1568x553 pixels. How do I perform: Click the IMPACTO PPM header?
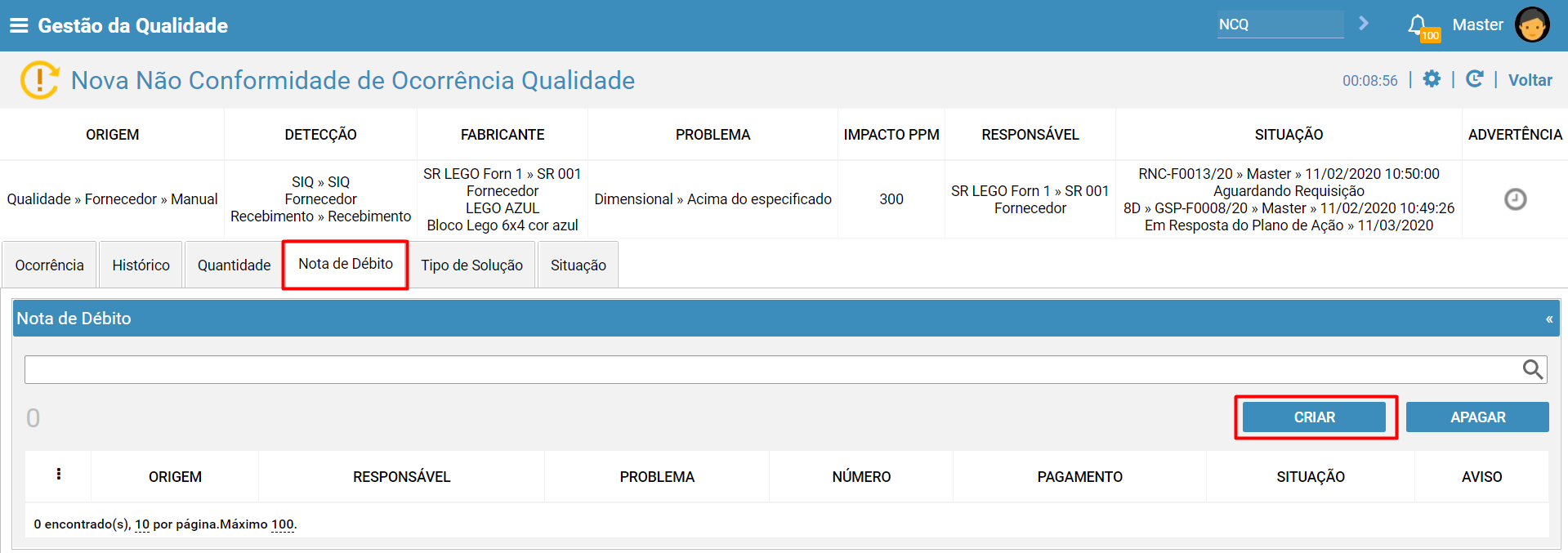[891, 135]
